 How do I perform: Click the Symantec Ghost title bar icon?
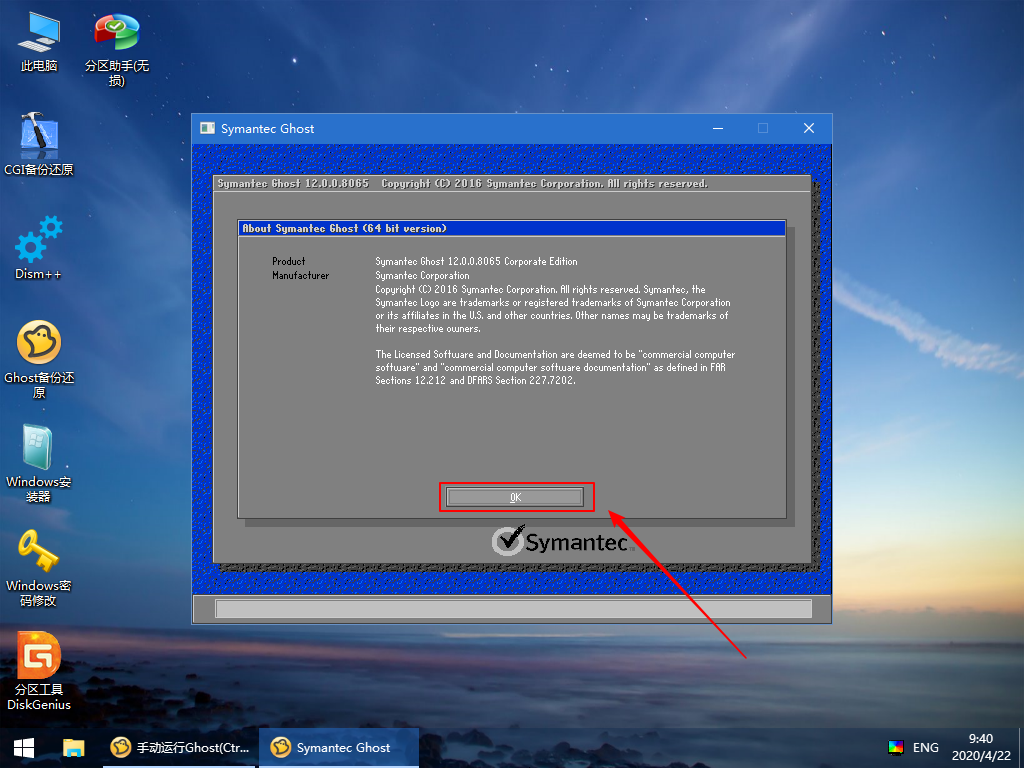coord(208,129)
